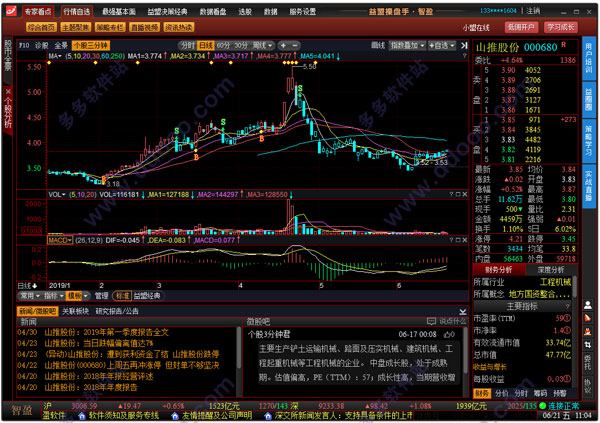The image size is (600, 423).
Task: Toggle 诊股 view
Action: click(42, 46)
